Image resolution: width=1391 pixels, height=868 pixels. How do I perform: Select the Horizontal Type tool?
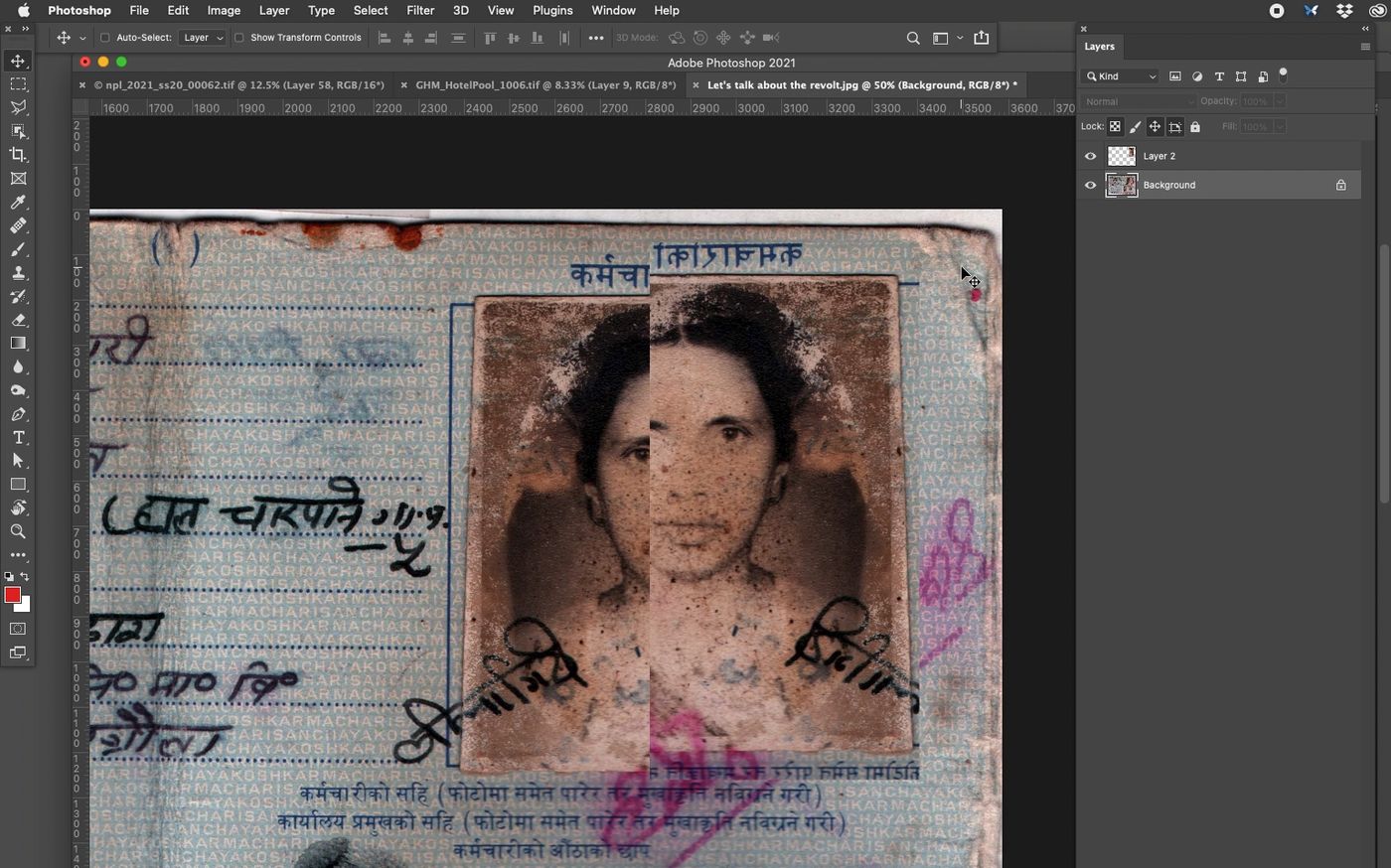click(18, 438)
